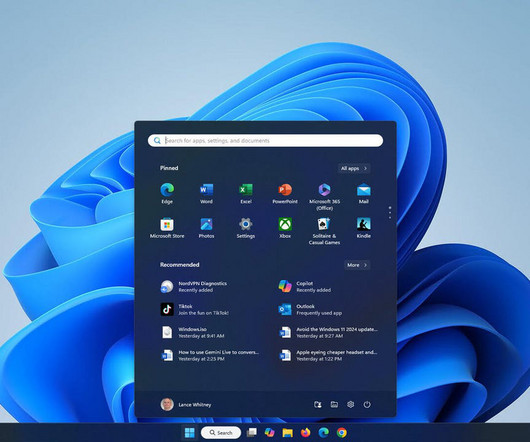The image size is (530, 442).
Task: Click the Start menu search field
Action: (265, 140)
